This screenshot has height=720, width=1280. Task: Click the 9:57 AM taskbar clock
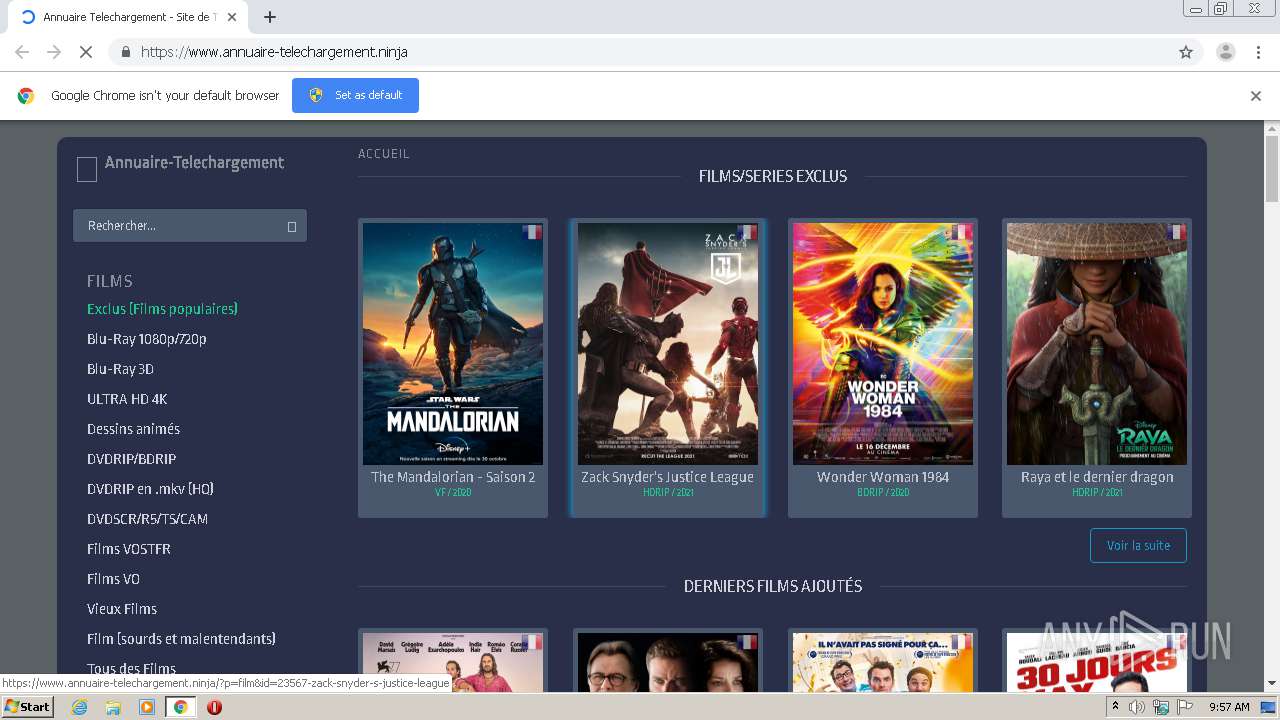(x=1229, y=707)
